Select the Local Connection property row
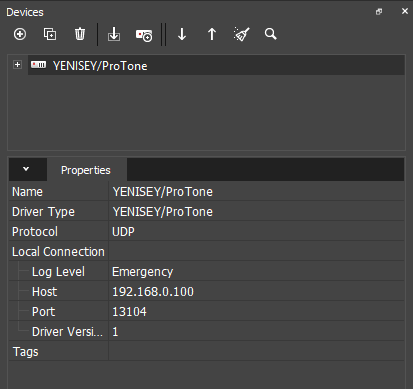The image size is (413, 389). point(206,252)
